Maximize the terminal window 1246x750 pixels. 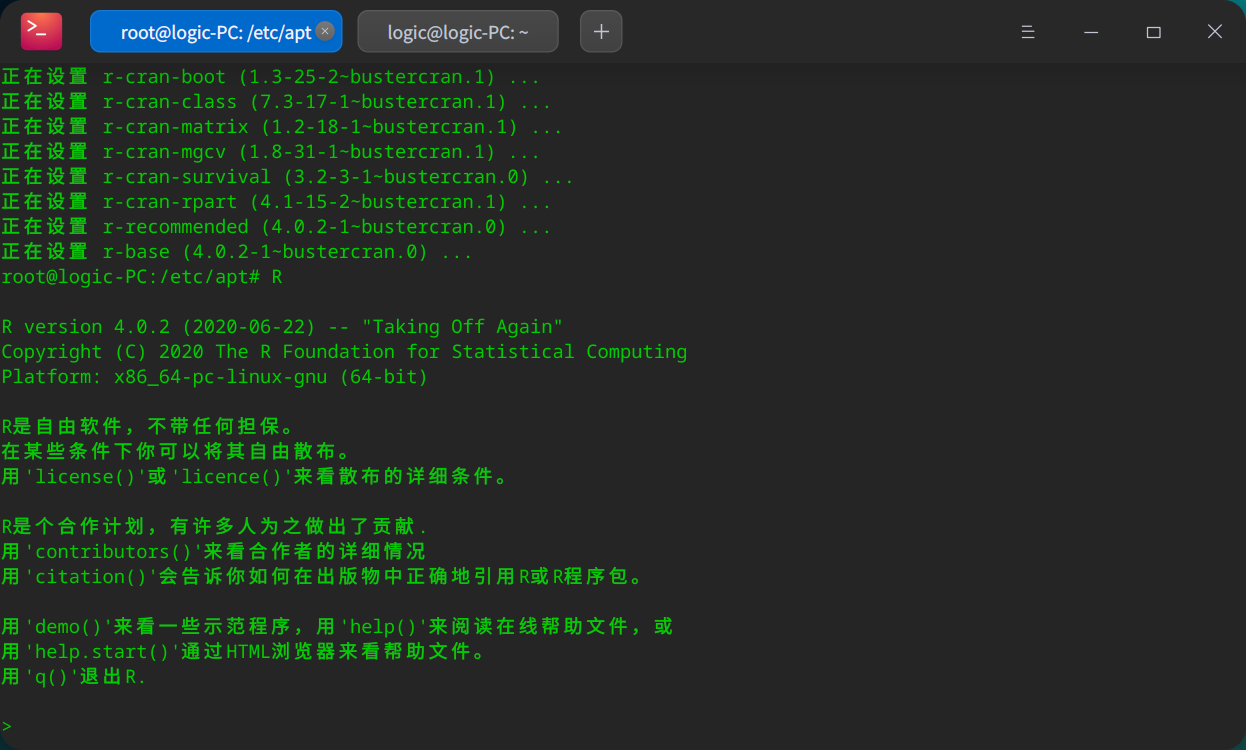(x=1153, y=32)
